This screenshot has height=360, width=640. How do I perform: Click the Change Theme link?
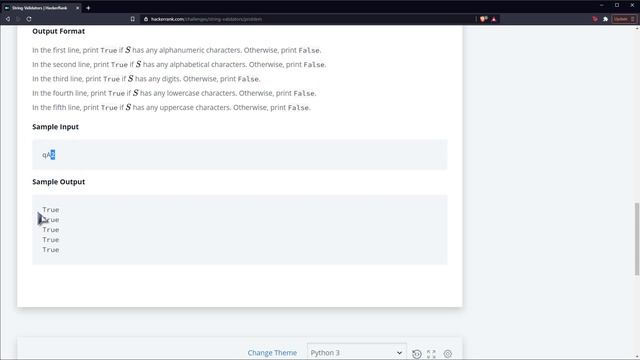click(272, 353)
